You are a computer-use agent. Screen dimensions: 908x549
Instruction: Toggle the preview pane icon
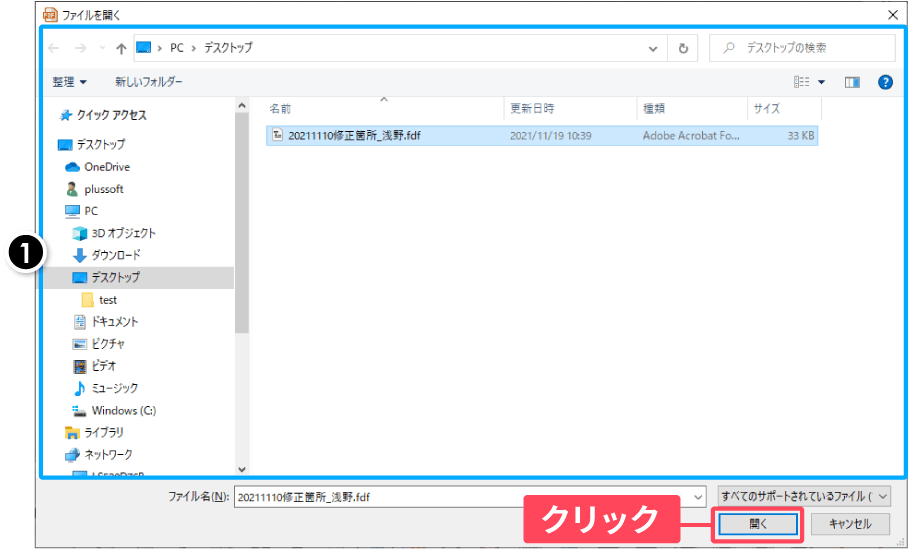[x=852, y=82]
